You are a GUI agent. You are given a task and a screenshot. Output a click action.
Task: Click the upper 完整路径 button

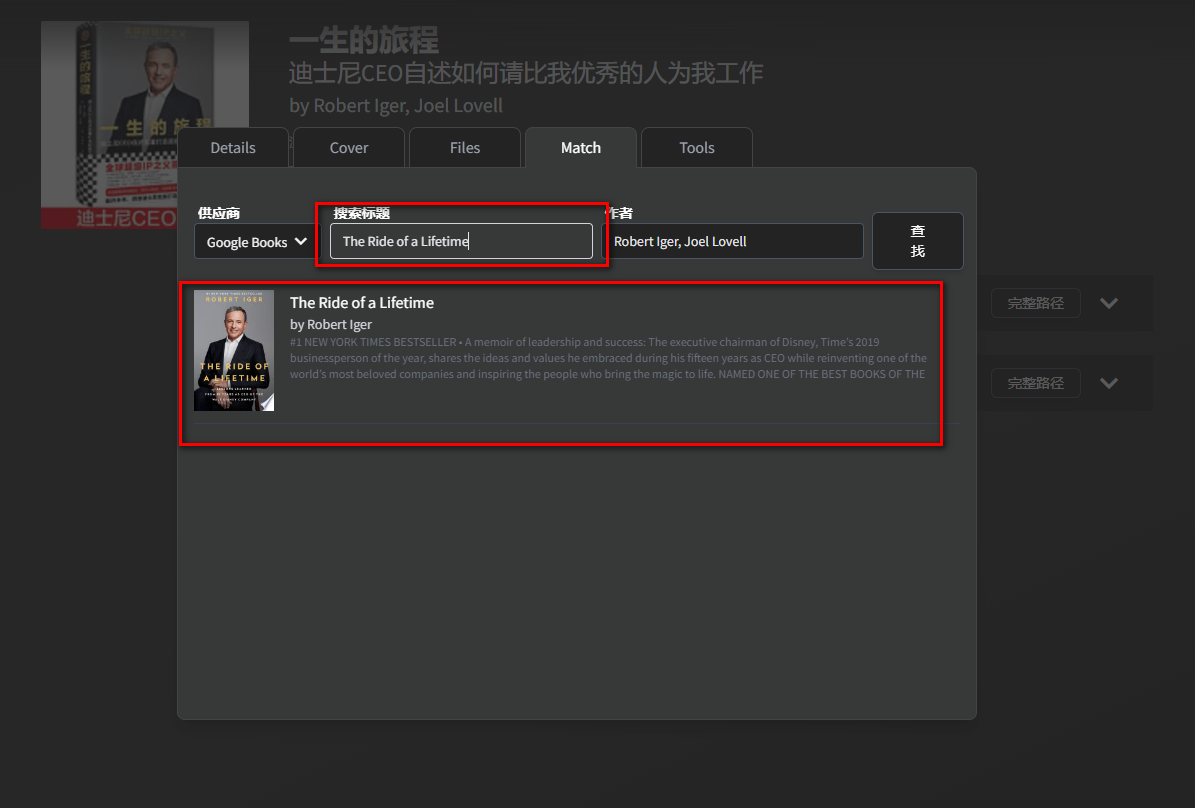[x=1035, y=303]
